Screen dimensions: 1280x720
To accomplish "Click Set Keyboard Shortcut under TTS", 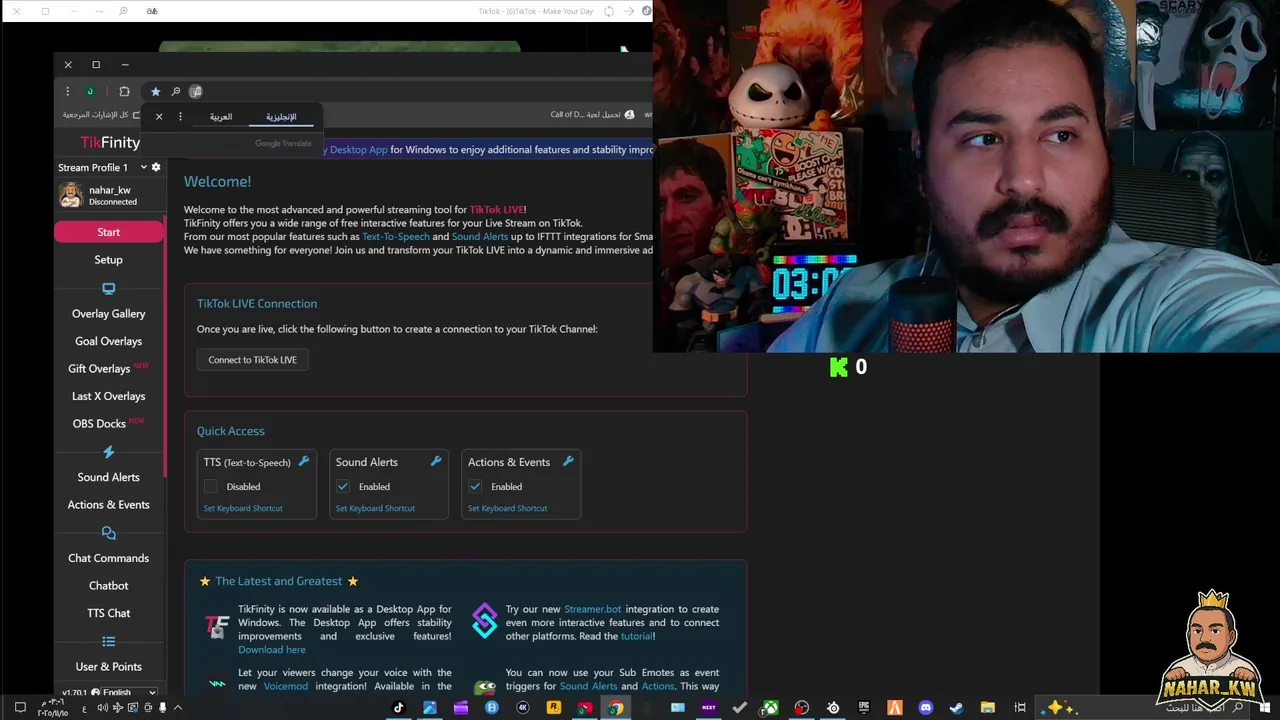I will (243, 508).
